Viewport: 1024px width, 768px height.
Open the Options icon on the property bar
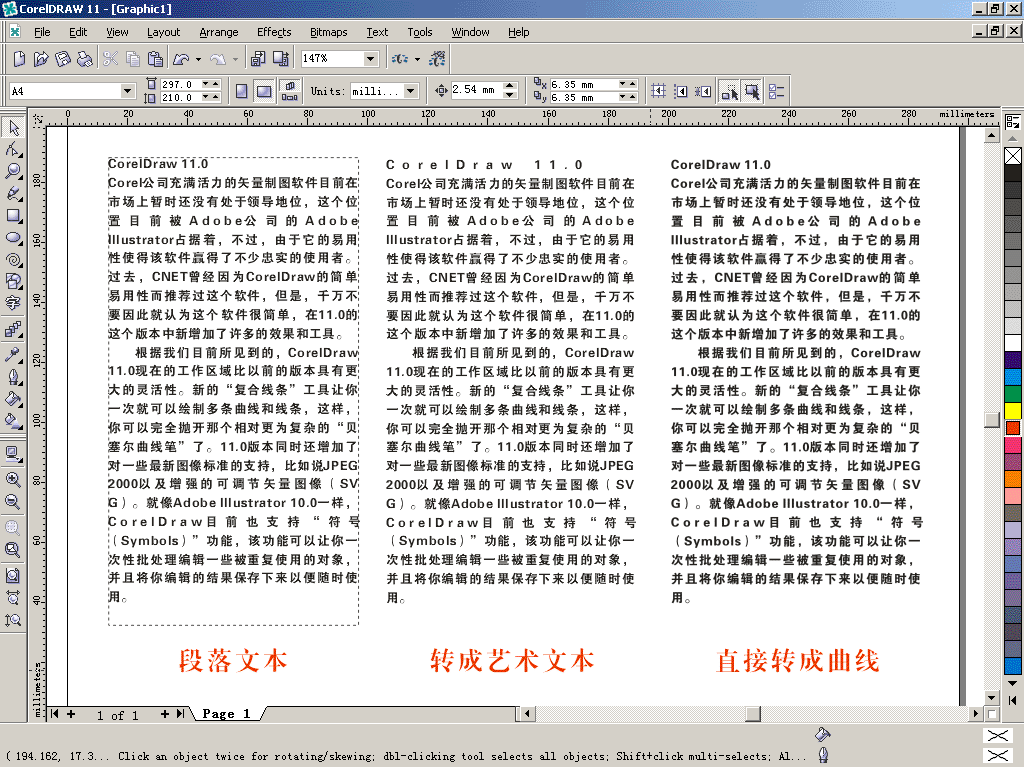click(x=776, y=91)
